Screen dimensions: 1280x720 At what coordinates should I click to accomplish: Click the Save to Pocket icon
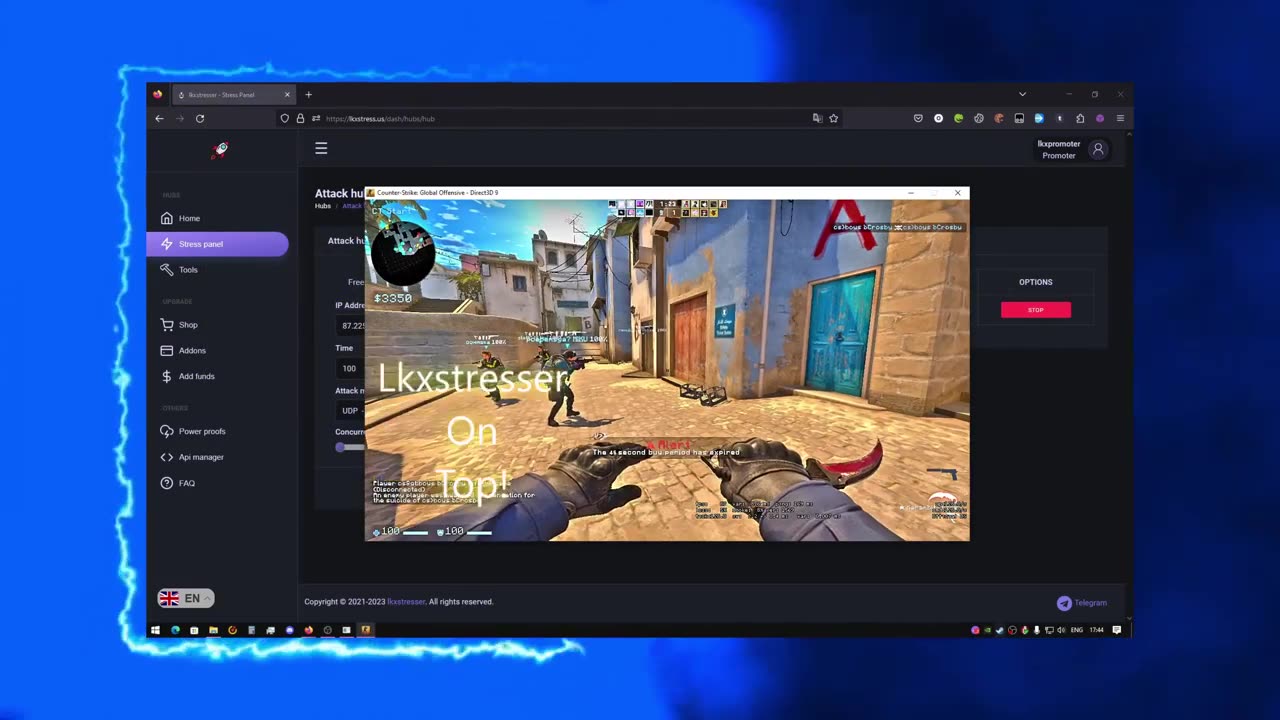[x=918, y=118]
